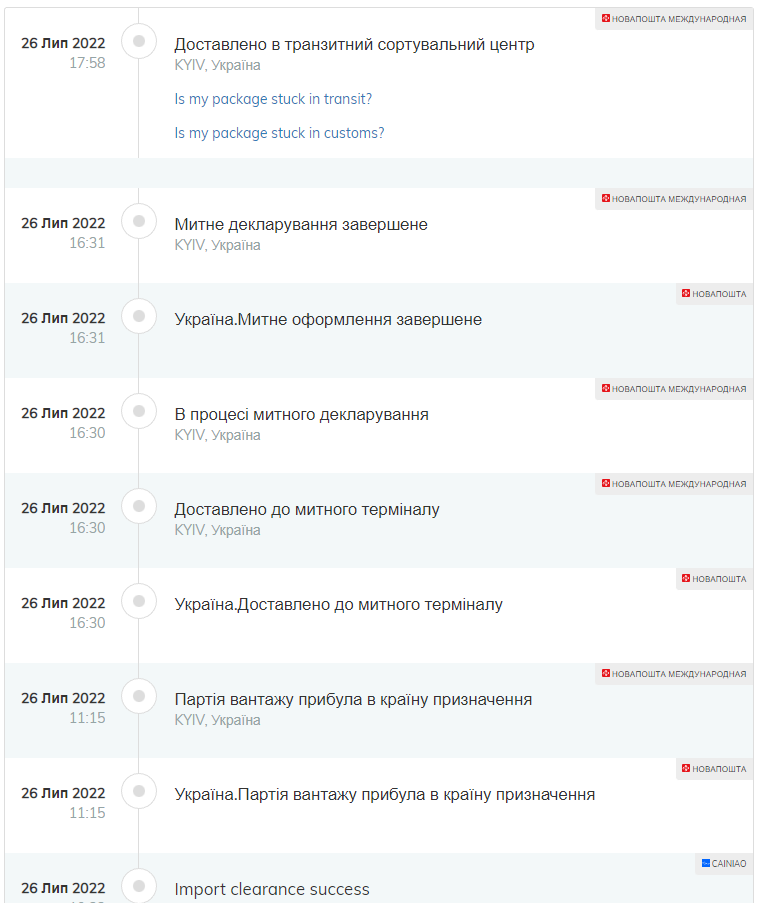Click timeline marker for 'Митне декларування завершене'
760x903 pixels.
tap(139, 221)
